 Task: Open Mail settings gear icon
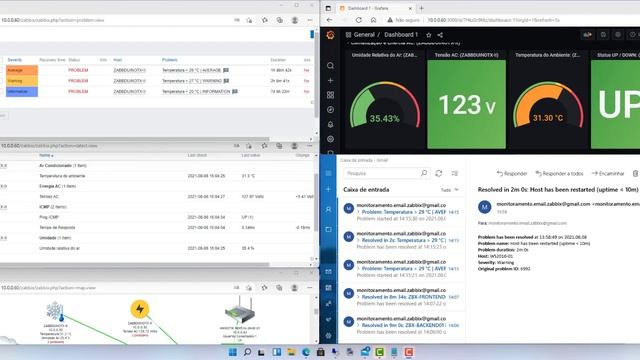tap(328, 336)
